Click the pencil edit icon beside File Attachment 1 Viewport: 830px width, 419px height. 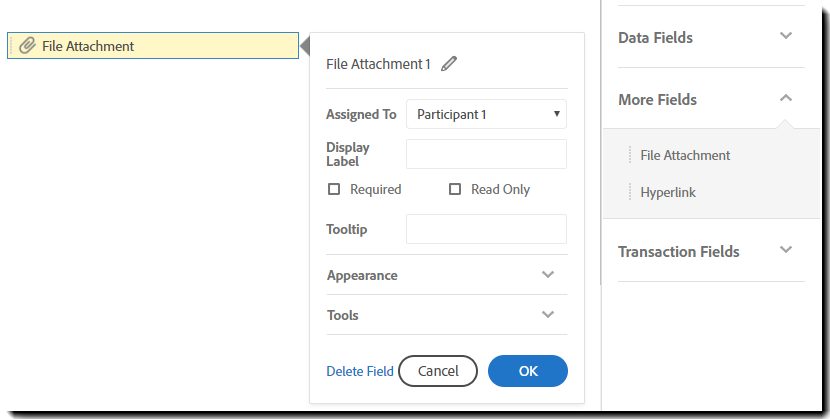(449, 64)
